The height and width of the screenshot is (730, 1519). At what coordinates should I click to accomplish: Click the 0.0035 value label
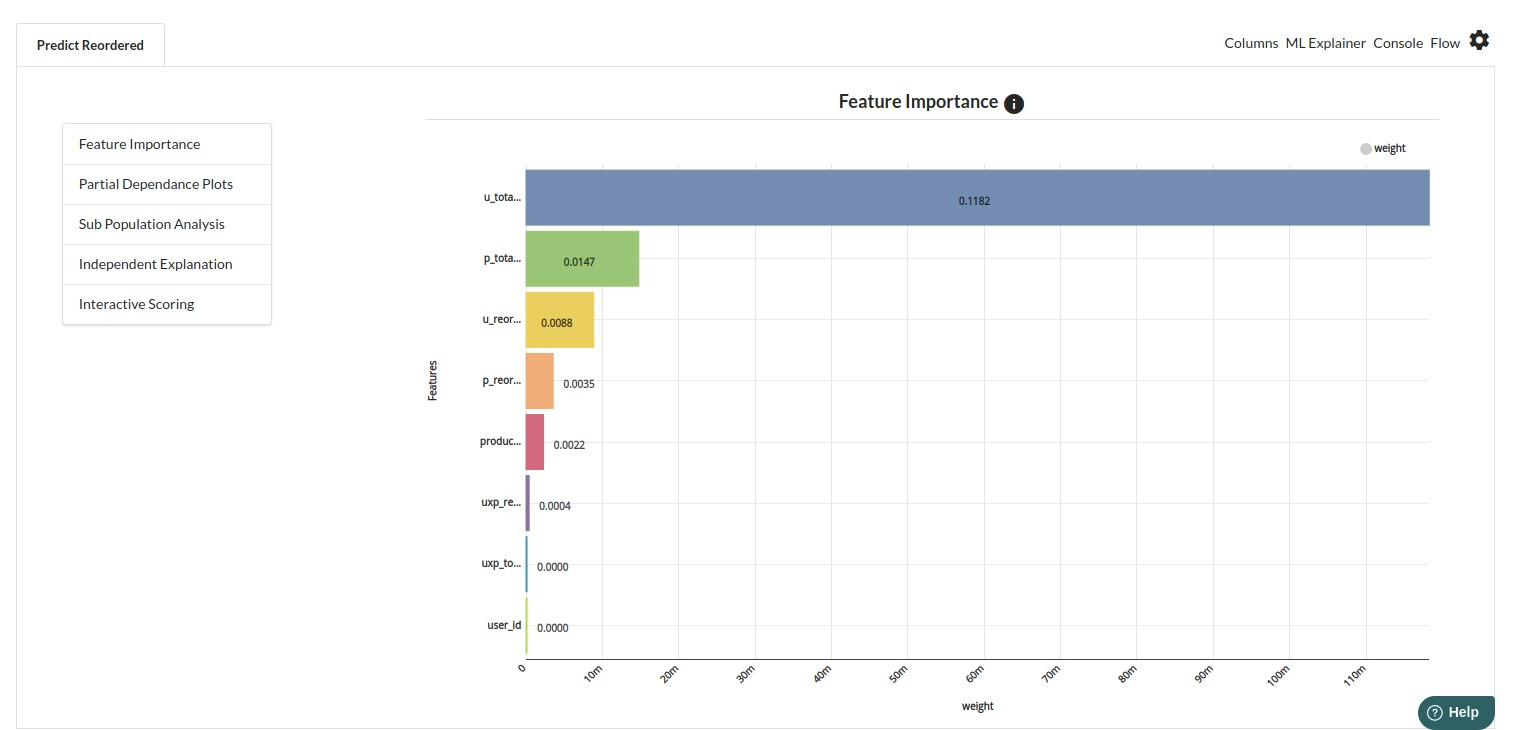[579, 384]
